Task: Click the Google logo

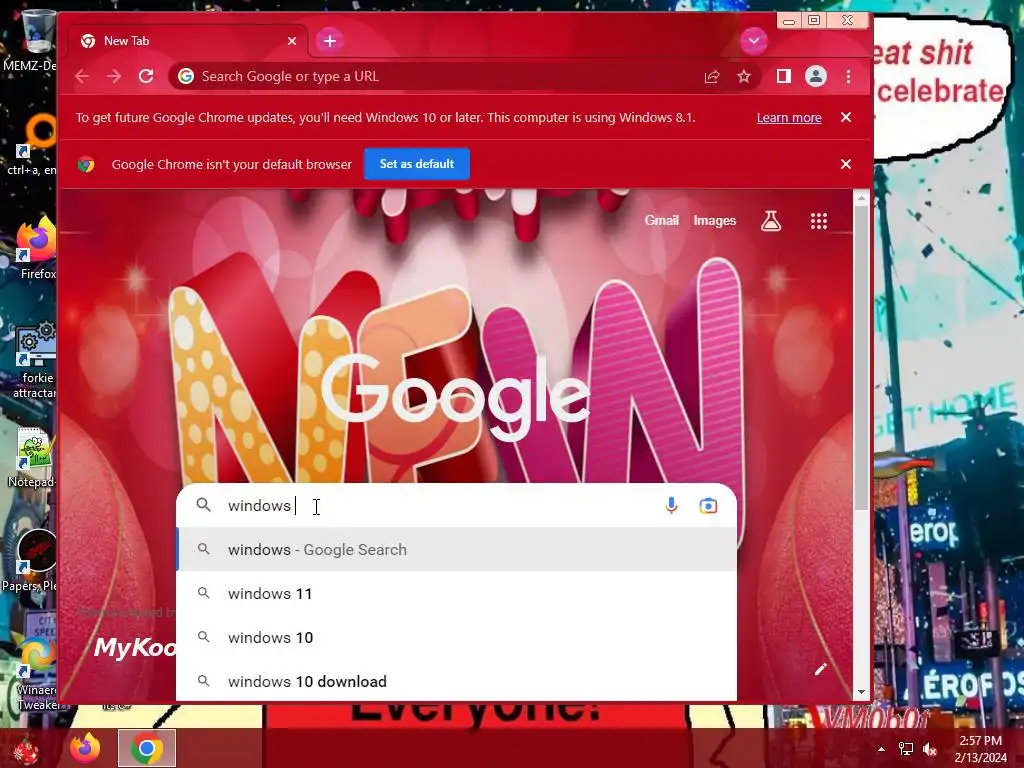Action: 456,396
